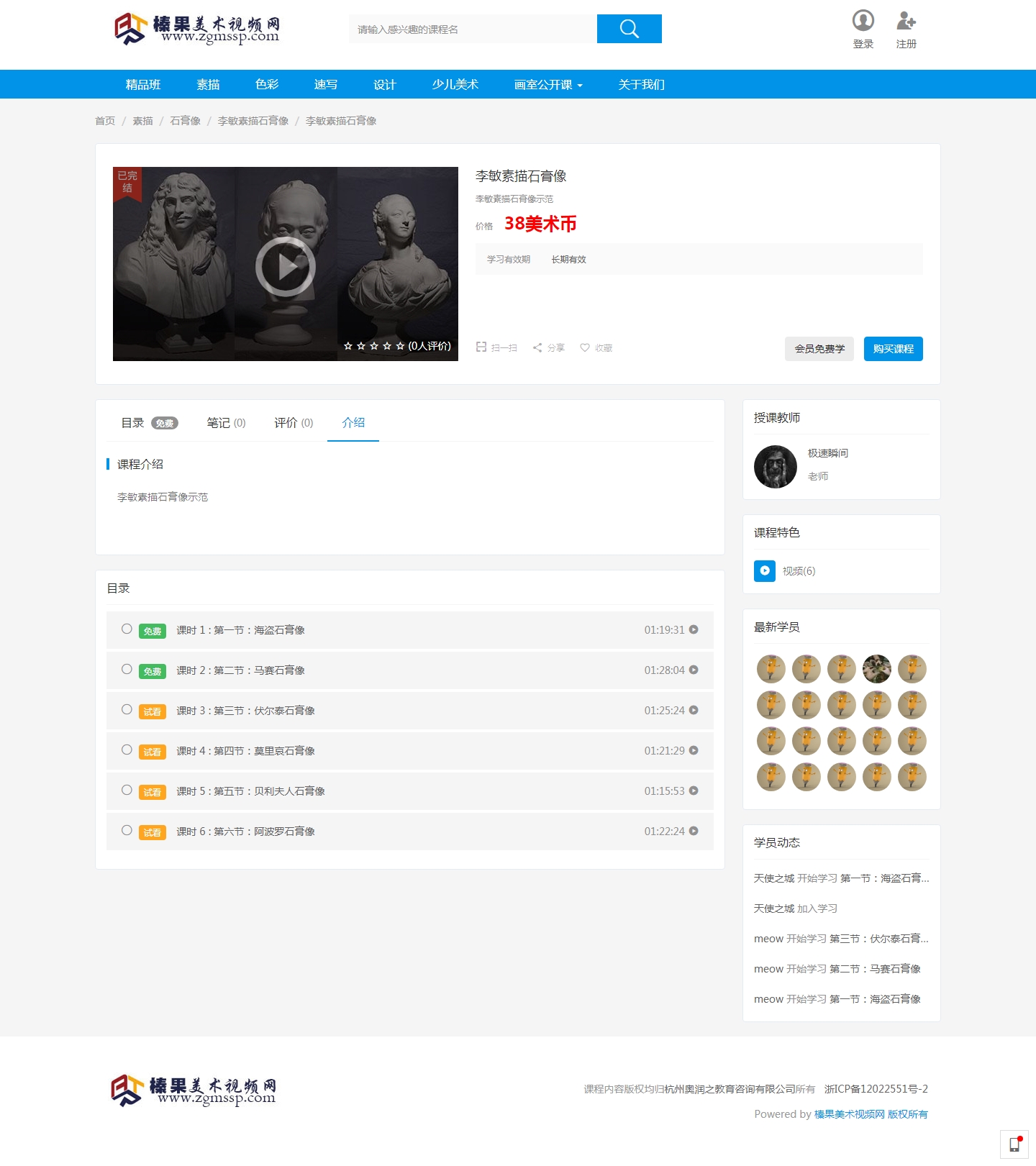Screen dimensions: 1036x1166
Task: Select radio circle for lesson 5 贝利夫人石膏像
Action: click(x=127, y=790)
